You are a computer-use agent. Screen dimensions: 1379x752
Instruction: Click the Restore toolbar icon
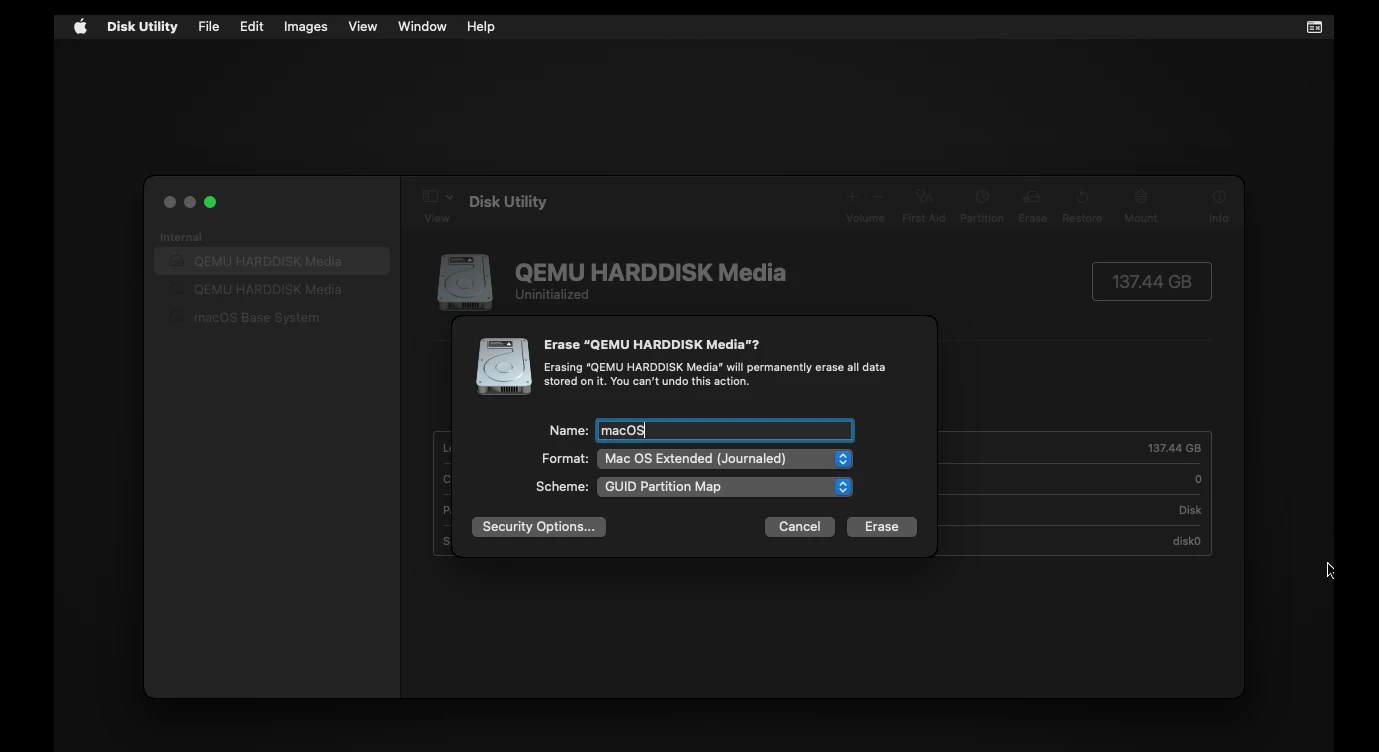pyautogui.click(x=1081, y=198)
